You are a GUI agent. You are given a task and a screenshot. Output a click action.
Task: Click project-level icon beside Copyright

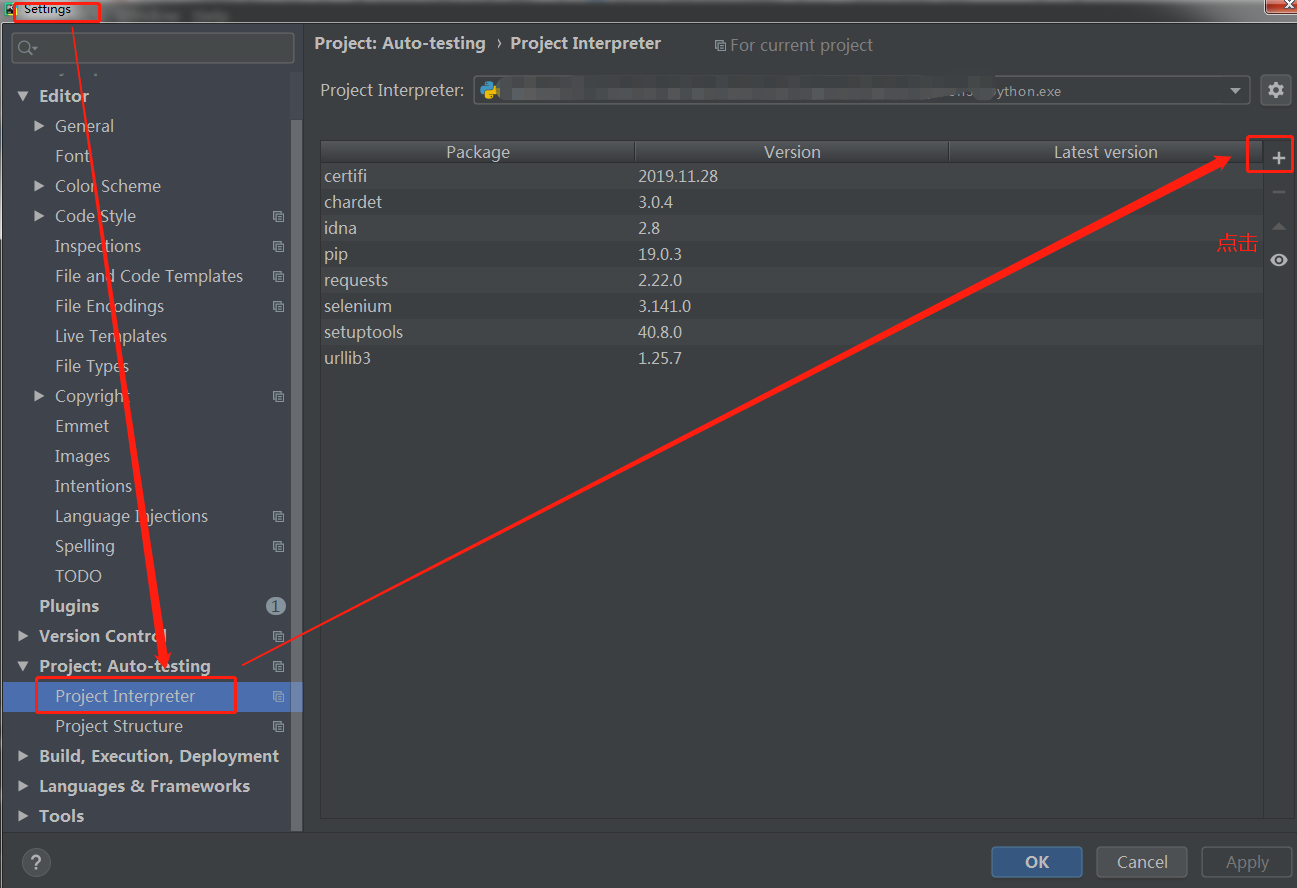(278, 396)
